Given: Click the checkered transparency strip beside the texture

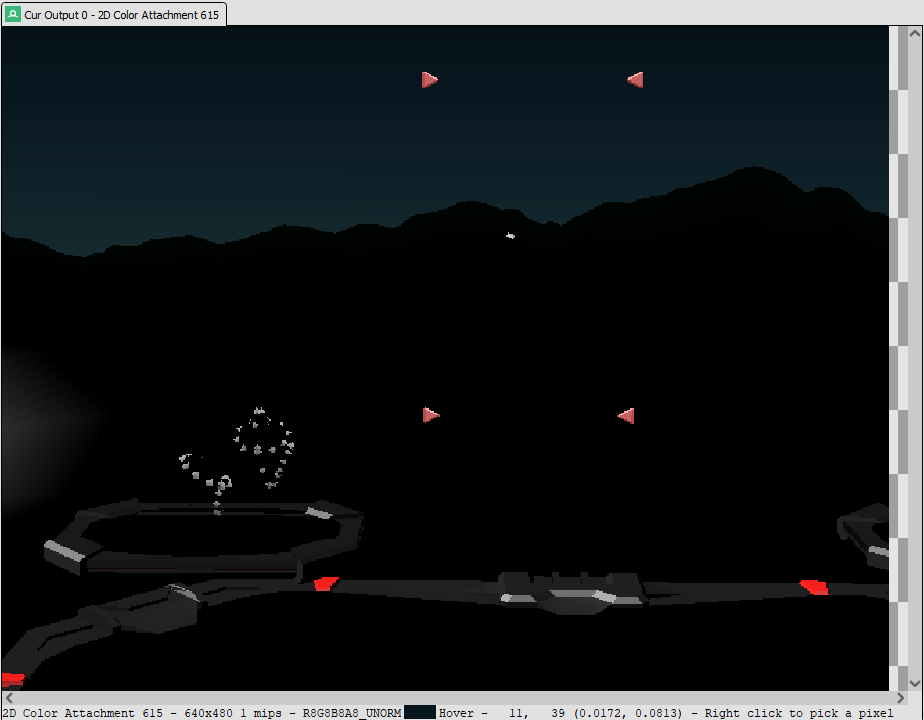Looking at the screenshot, I should [x=898, y=358].
